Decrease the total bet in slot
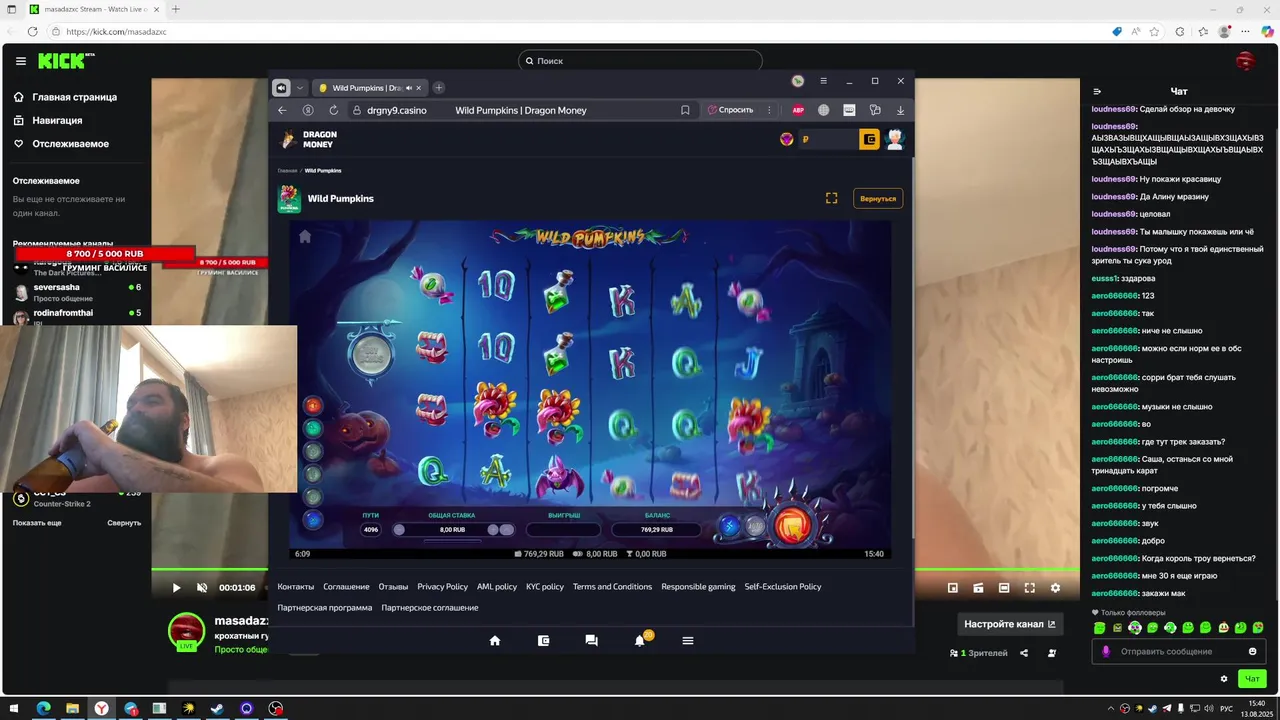Viewport: 1280px width, 720px height. coord(399,530)
